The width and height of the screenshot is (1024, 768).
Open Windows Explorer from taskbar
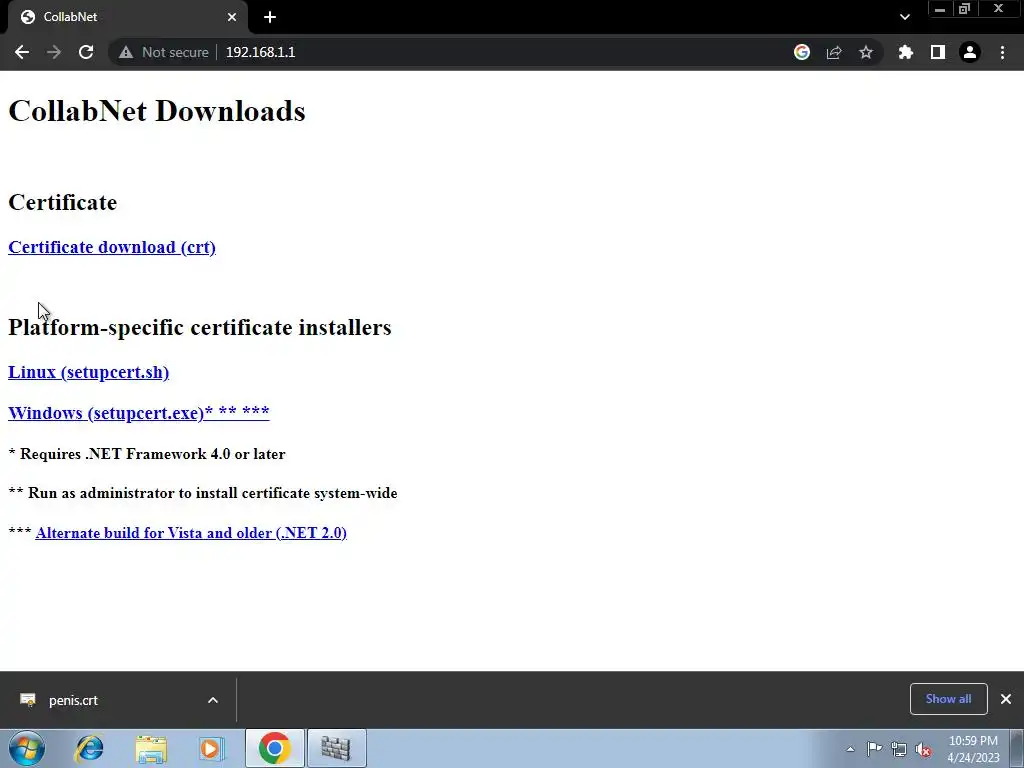pyautogui.click(x=151, y=748)
